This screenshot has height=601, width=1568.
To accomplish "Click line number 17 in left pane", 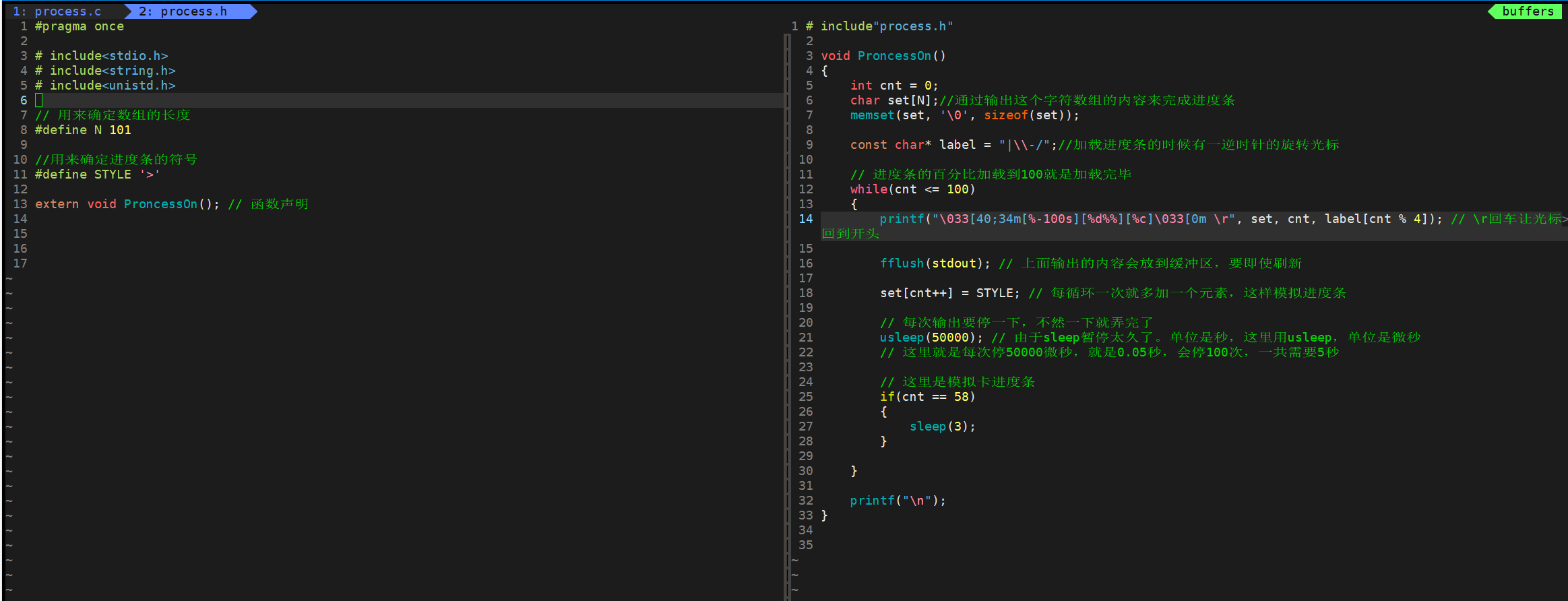I will pos(20,263).
